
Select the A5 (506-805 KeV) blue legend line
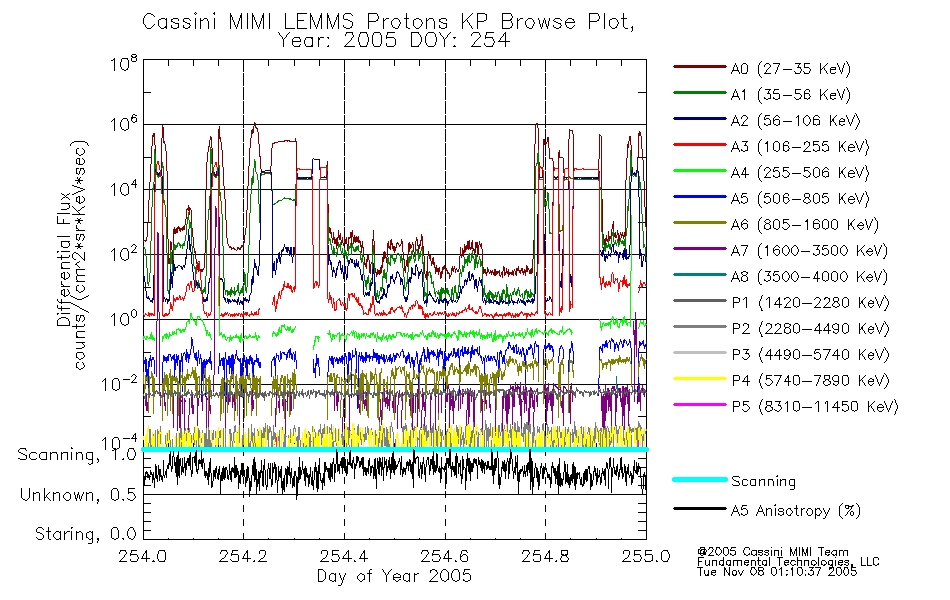pyautogui.click(x=700, y=197)
